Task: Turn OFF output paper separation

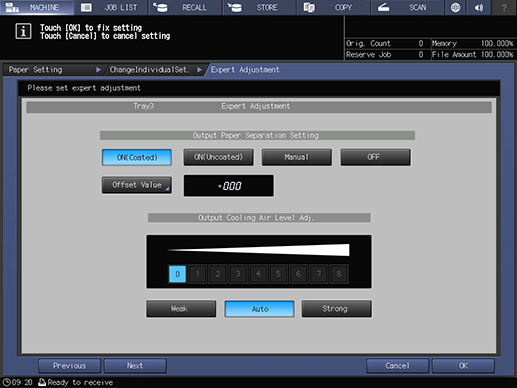Action: pos(375,157)
